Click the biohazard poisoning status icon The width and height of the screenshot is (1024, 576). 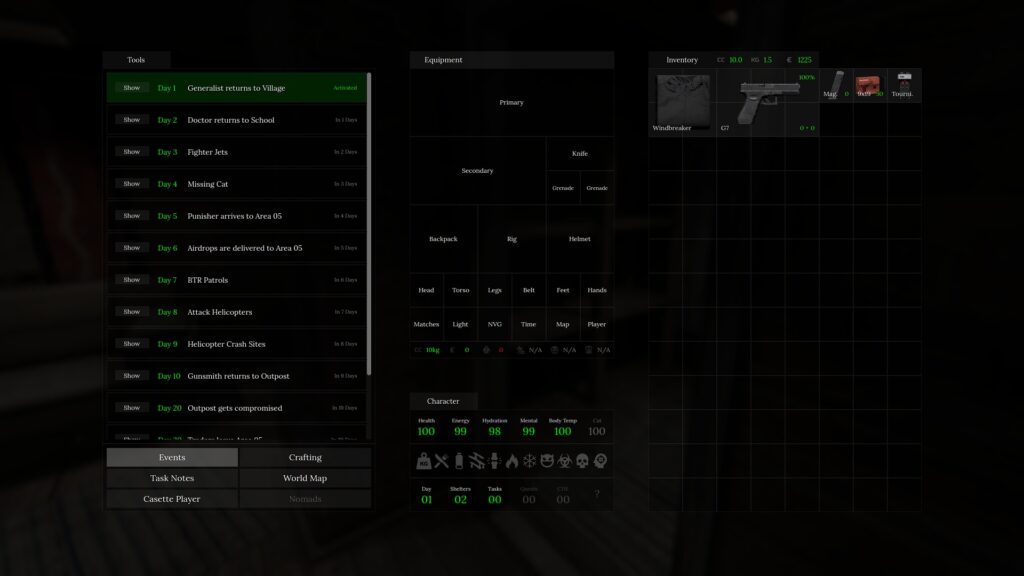tap(565, 461)
